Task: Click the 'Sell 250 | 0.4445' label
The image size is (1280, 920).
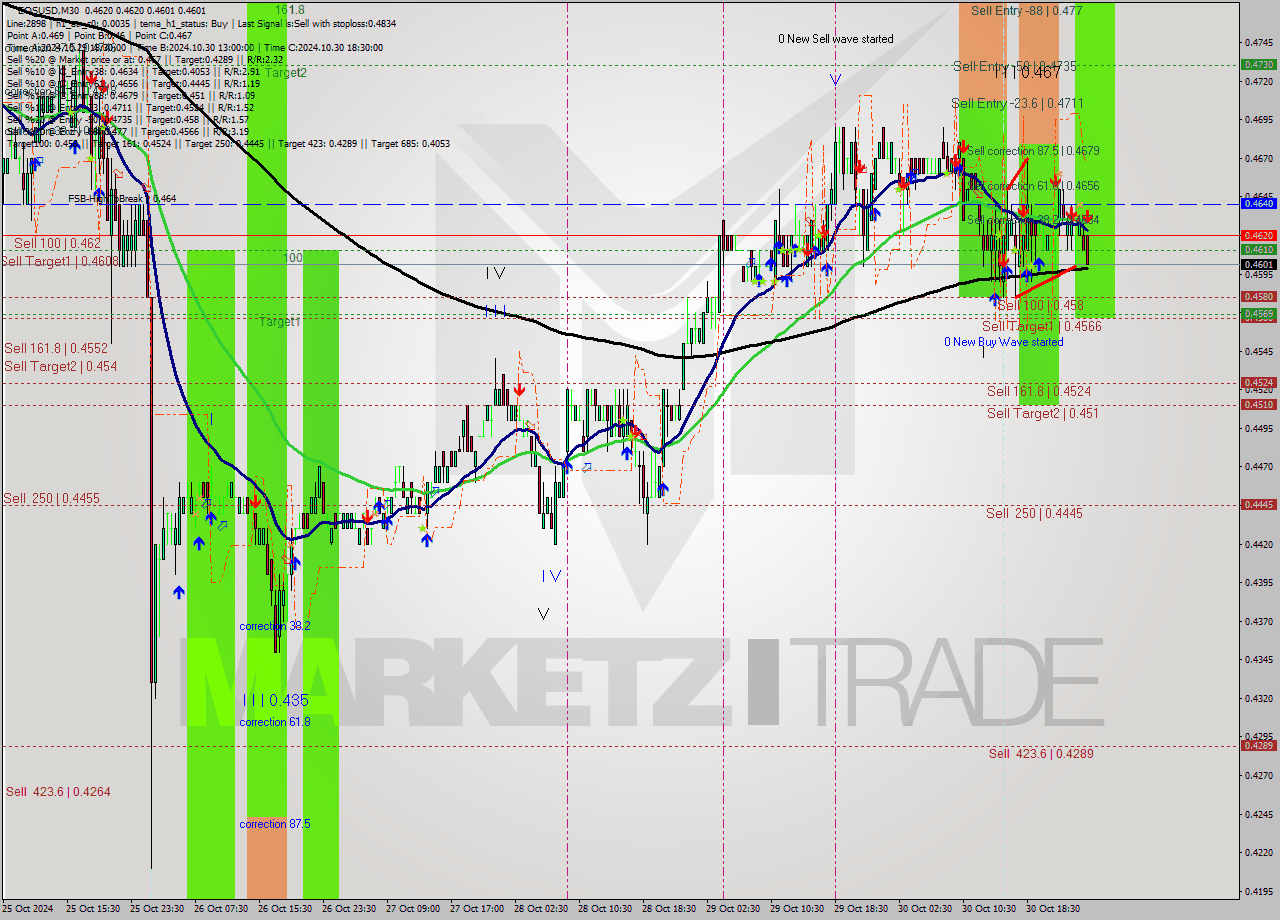Action: [1034, 513]
